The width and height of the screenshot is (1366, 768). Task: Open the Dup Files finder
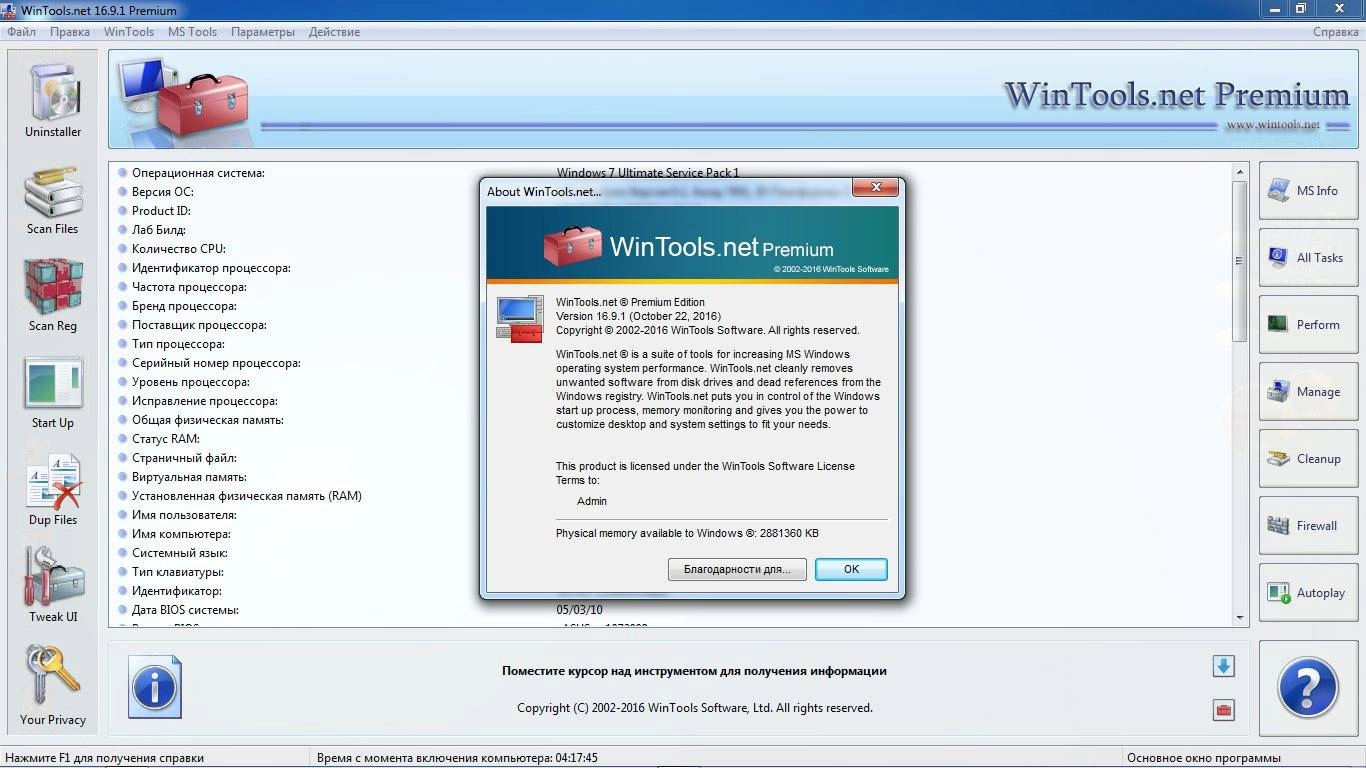coord(53,490)
